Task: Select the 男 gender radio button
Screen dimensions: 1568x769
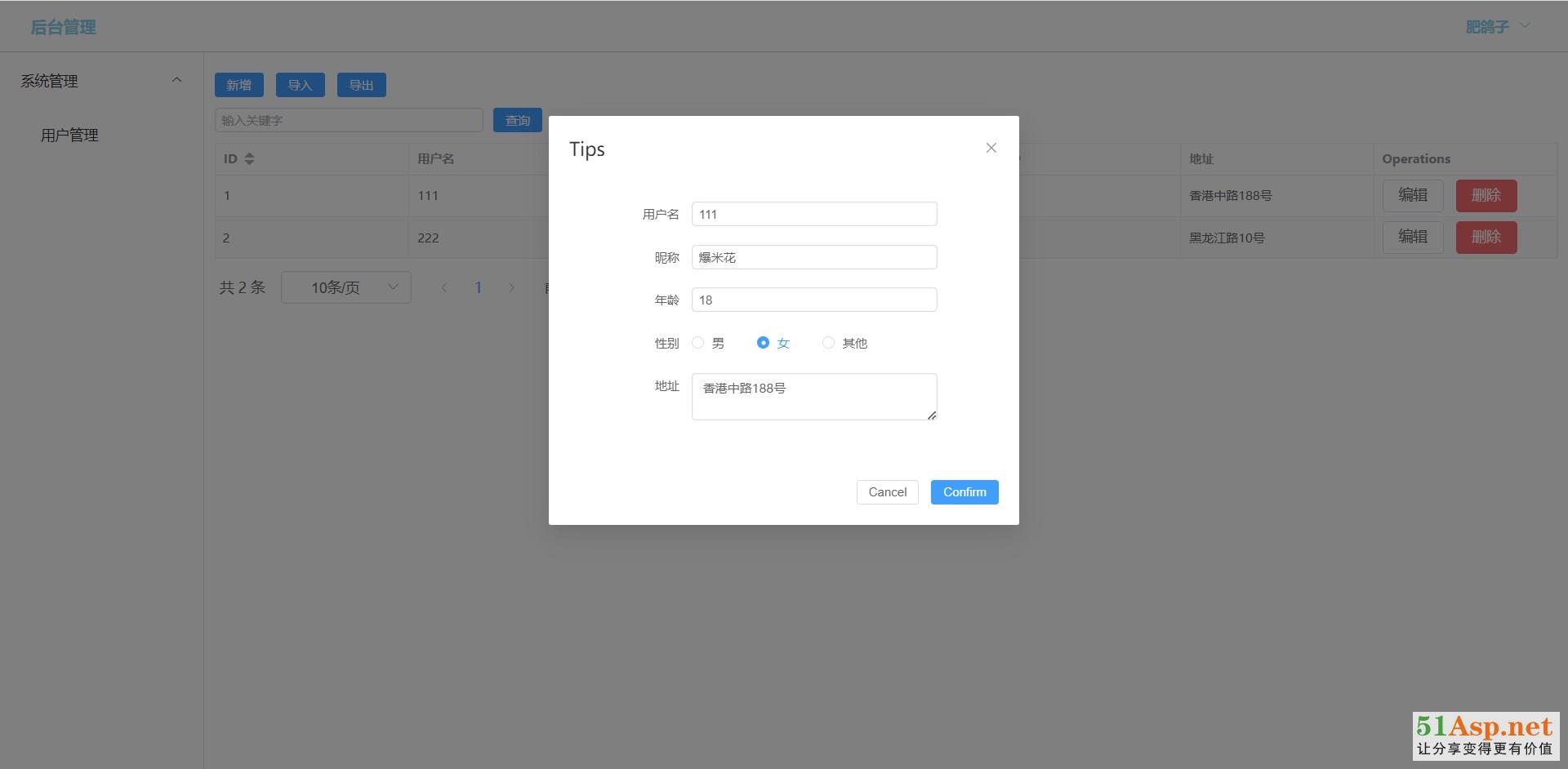Action: [697, 343]
